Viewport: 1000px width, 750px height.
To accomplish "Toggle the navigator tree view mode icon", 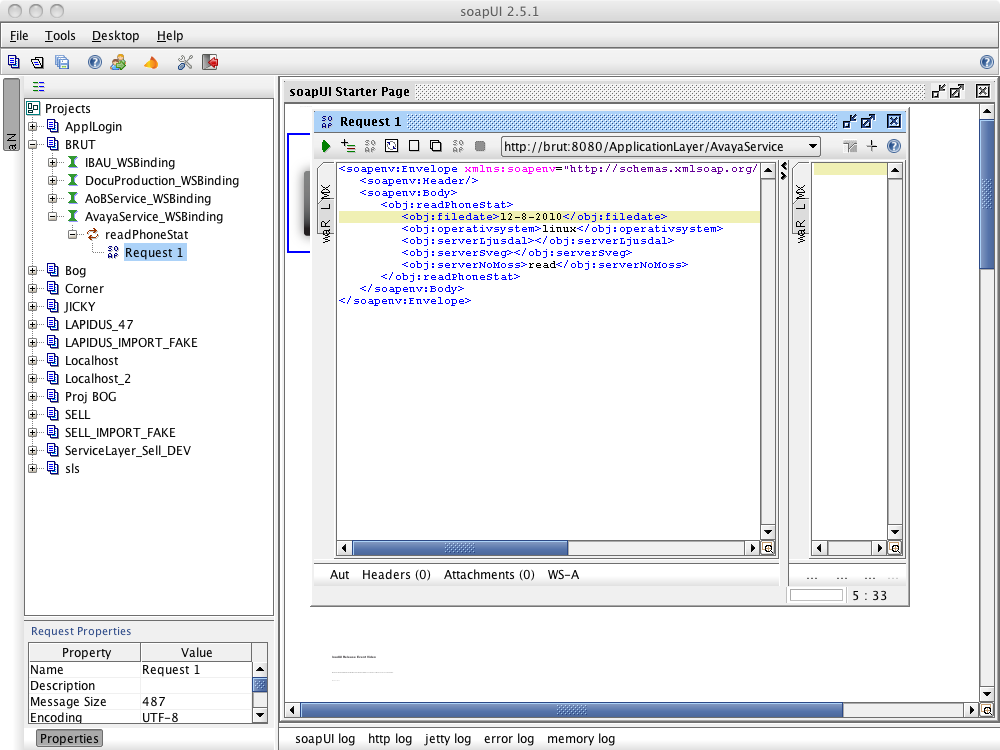I will coord(38,87).
